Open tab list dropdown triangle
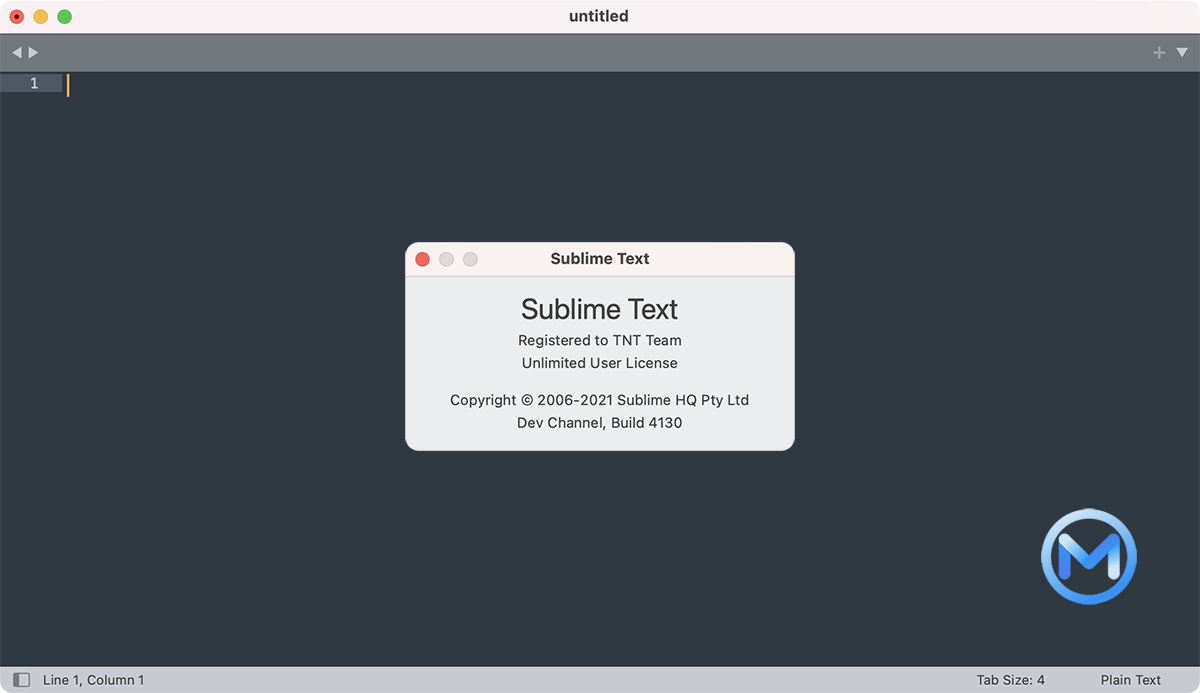 1182,52
